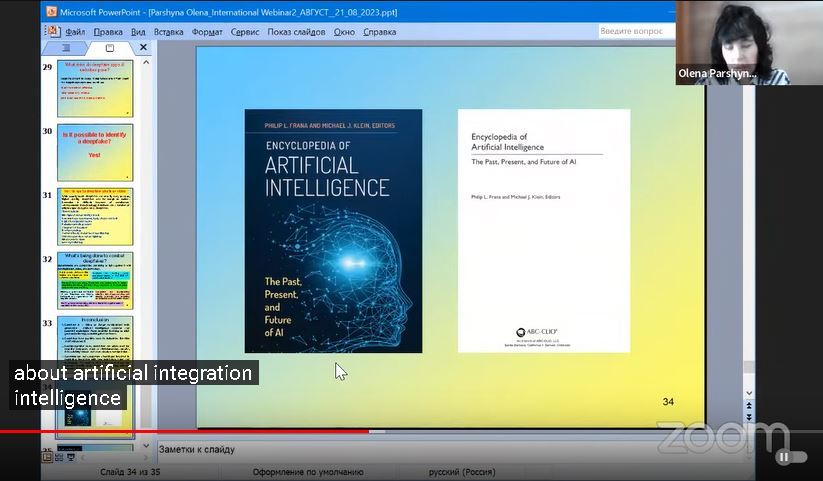
Task: Start slide show from view icons
Action: coord(71,457)
